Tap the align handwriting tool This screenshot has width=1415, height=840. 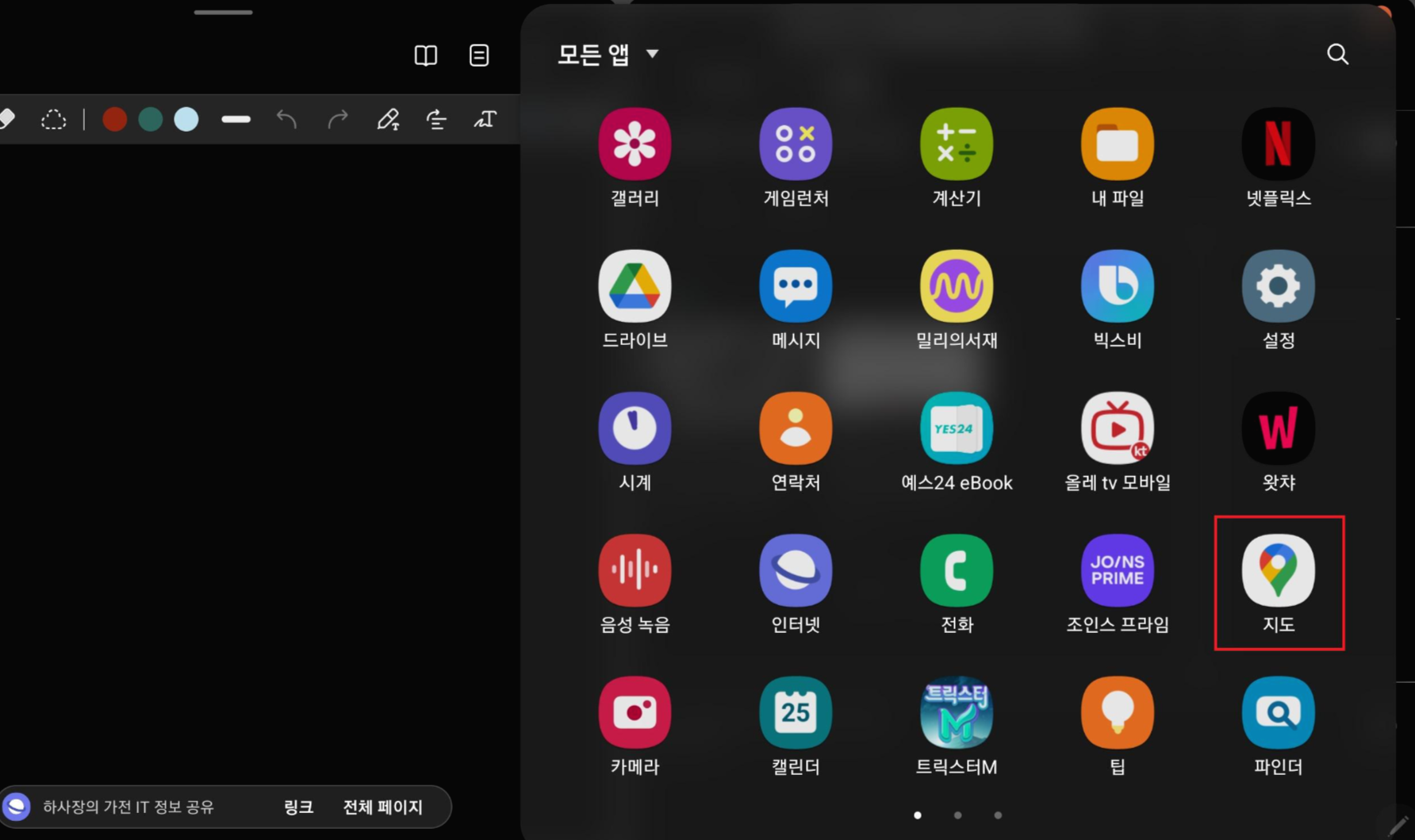click(436, 120)
